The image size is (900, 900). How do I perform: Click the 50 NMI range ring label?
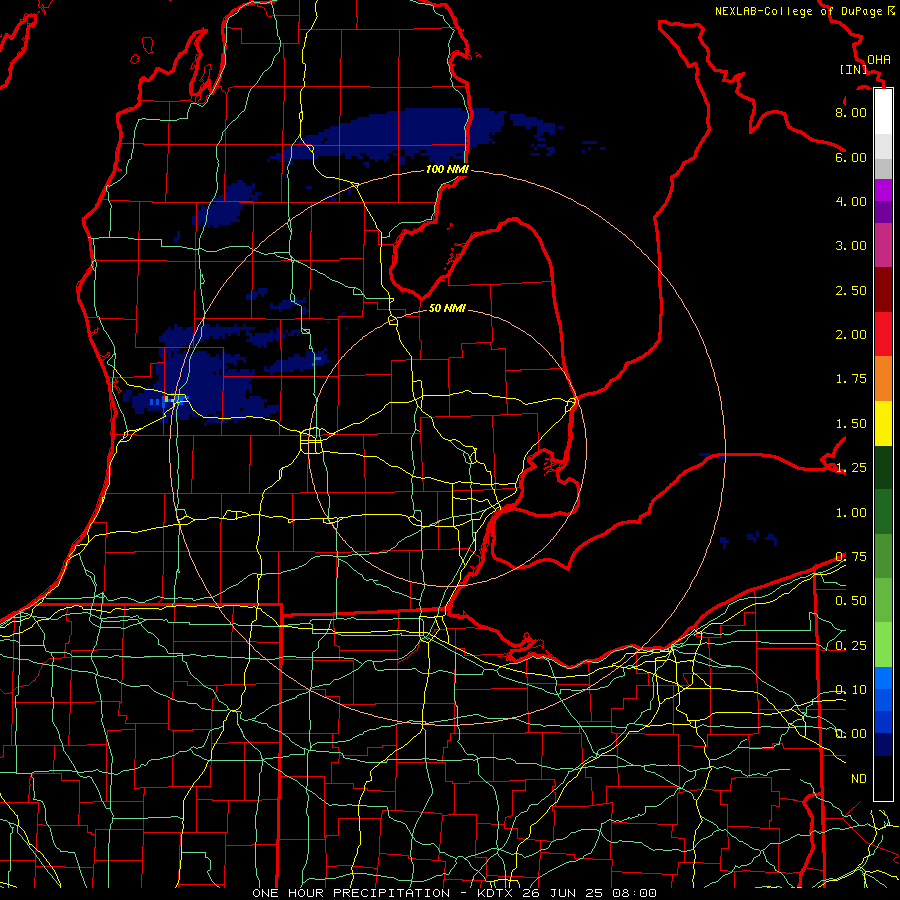click(x=447, y=308)
